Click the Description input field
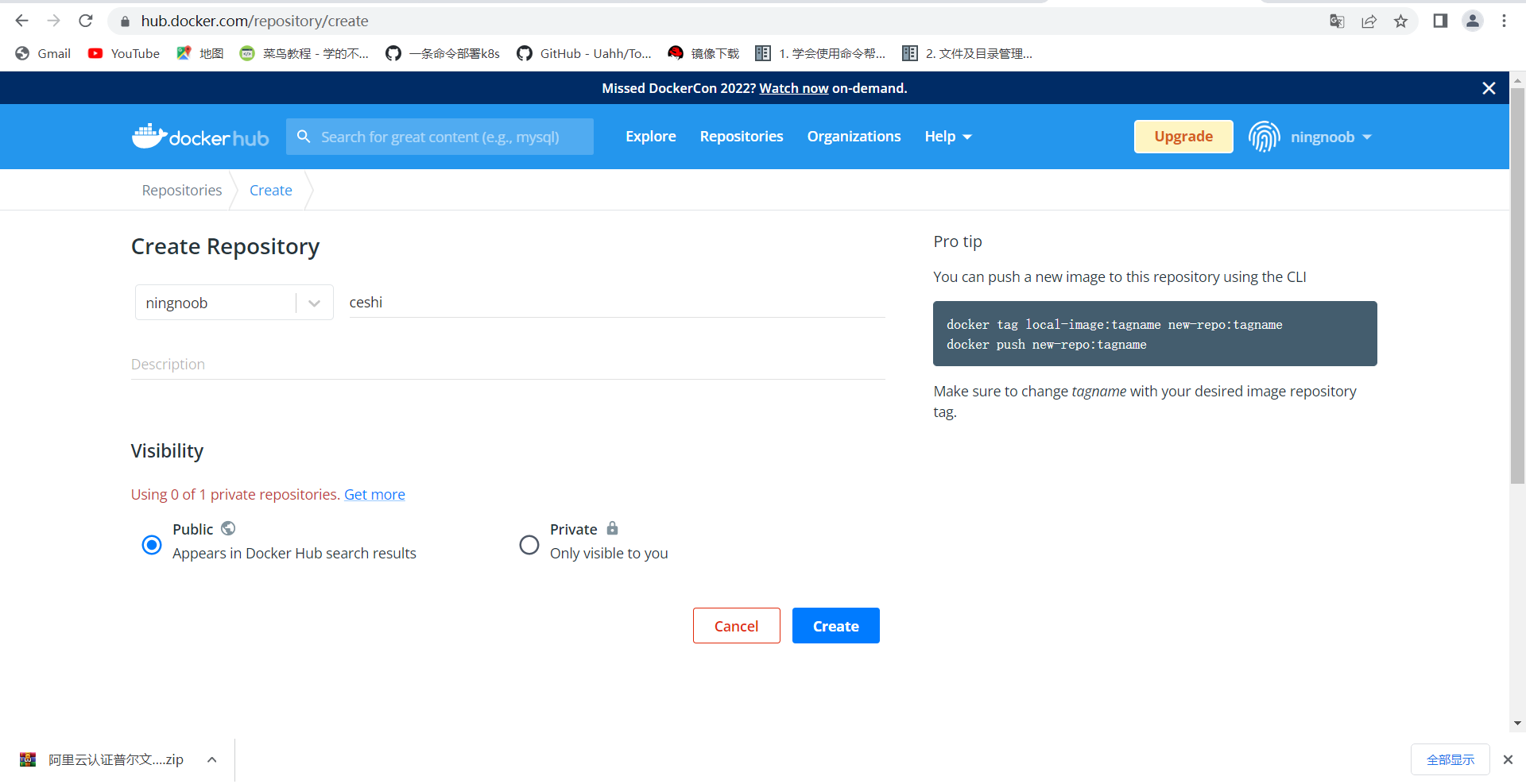1526x784 pixels. pyautogui.click(x=508, y=365)
